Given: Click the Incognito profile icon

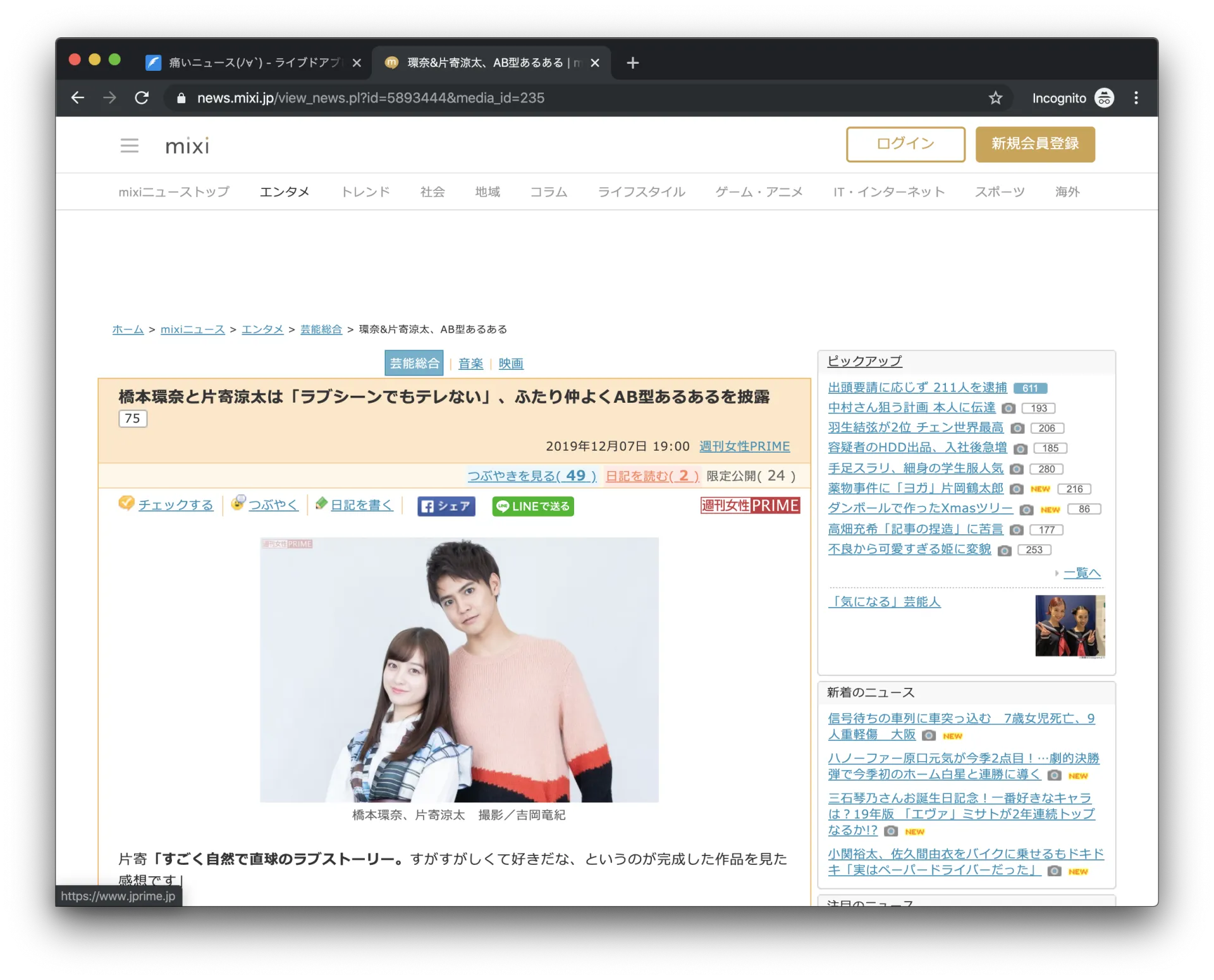Looking at the screenshot, I should (1104, 98).
